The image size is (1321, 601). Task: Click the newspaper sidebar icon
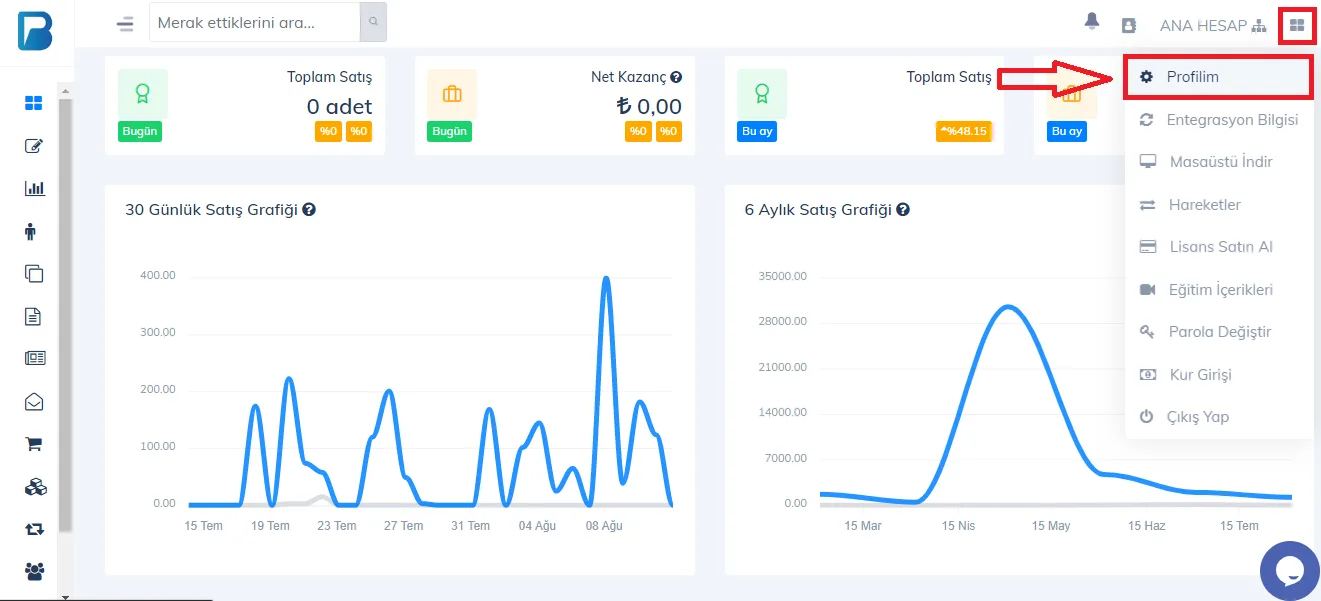[35, 358]
